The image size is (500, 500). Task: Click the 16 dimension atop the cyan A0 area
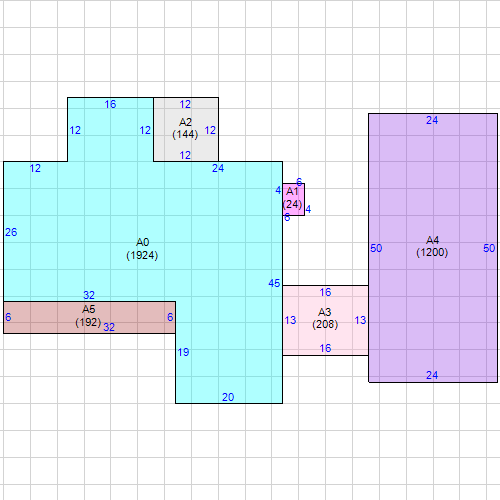[x=110, y=104]
